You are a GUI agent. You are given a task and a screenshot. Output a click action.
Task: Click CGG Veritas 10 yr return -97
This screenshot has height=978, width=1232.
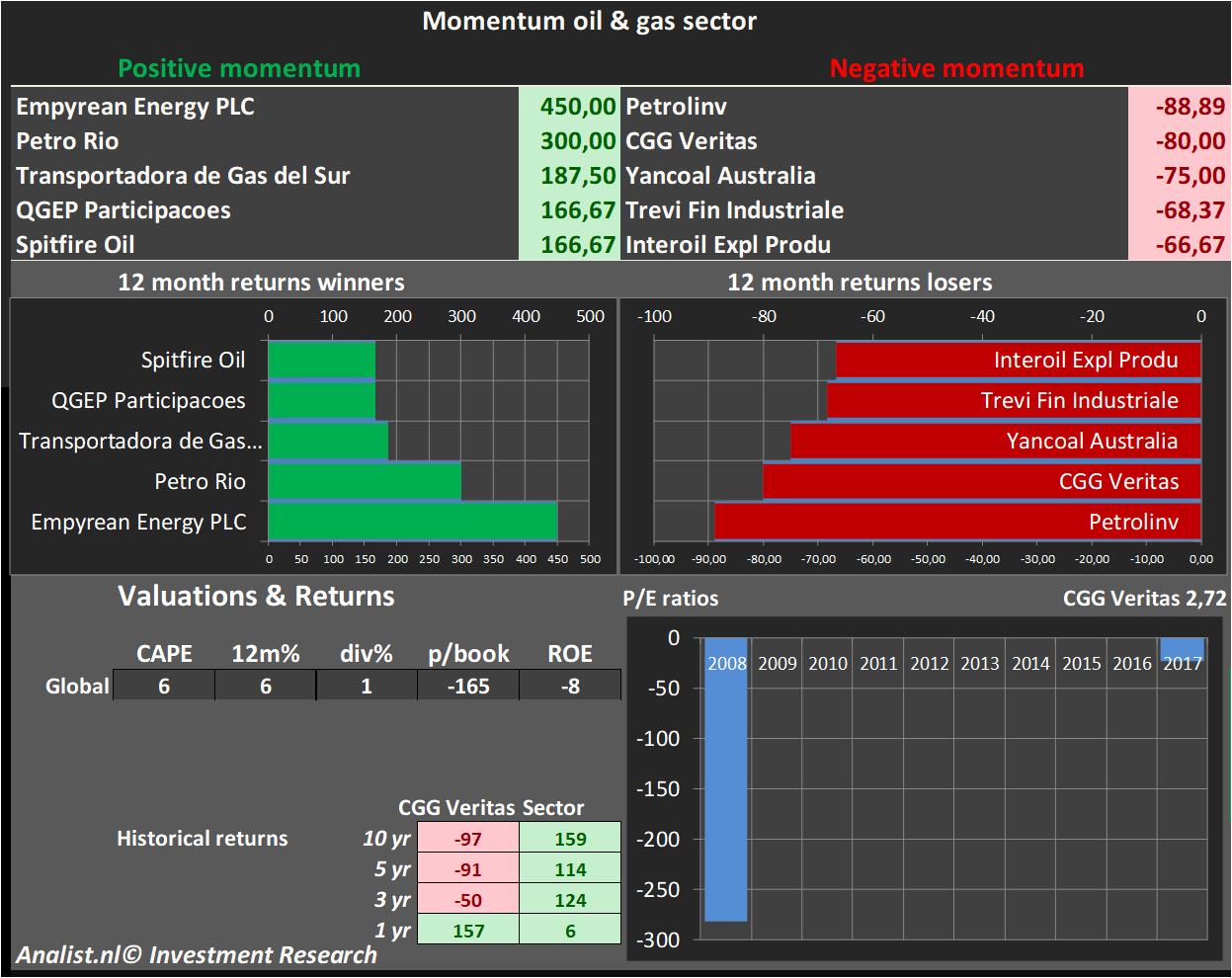click(468, 839)
